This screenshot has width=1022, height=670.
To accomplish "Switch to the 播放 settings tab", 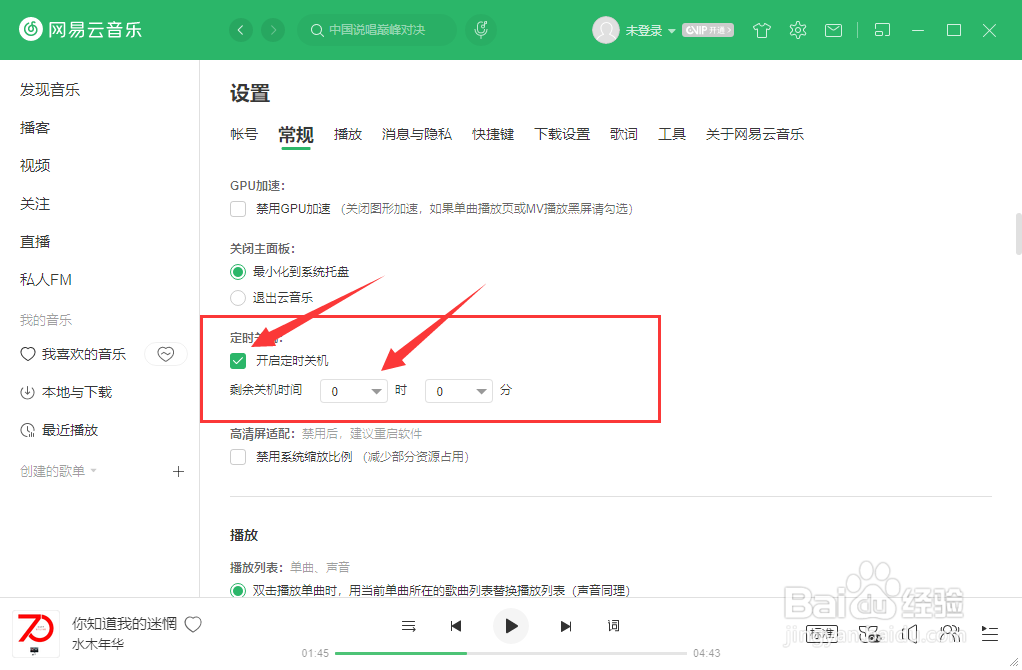I will tap(347, 134).
